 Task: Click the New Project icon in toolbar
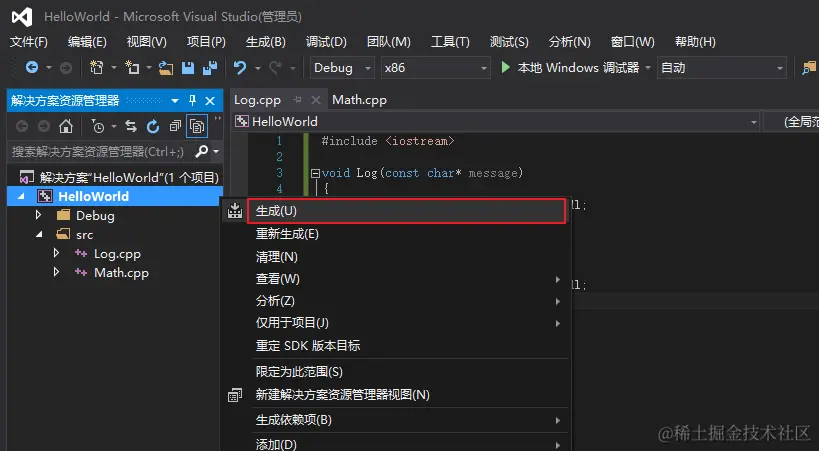tap(97, 67)
